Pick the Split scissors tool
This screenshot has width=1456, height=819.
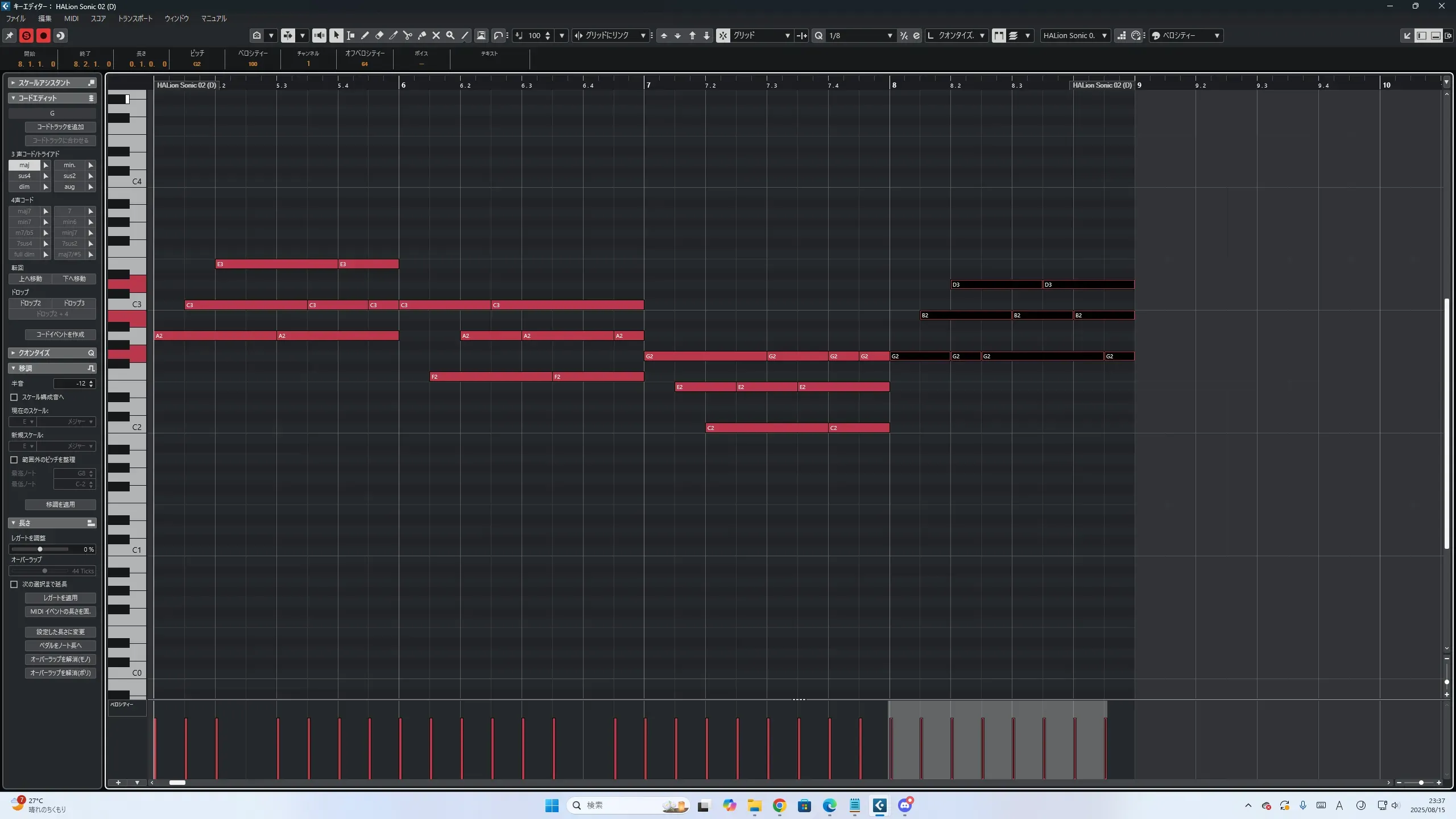(x=408, y=35)
